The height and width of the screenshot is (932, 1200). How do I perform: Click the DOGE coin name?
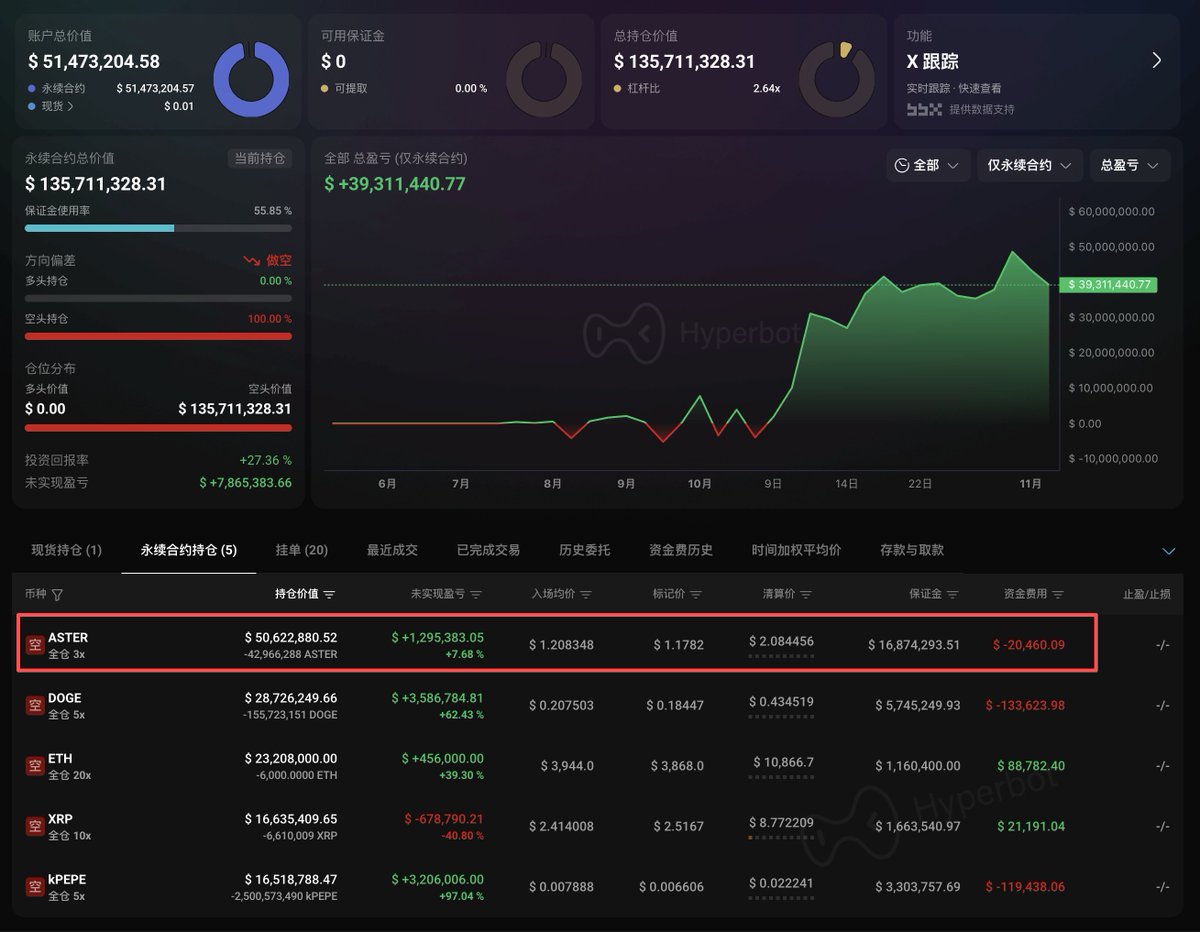[x=65, y=698]
